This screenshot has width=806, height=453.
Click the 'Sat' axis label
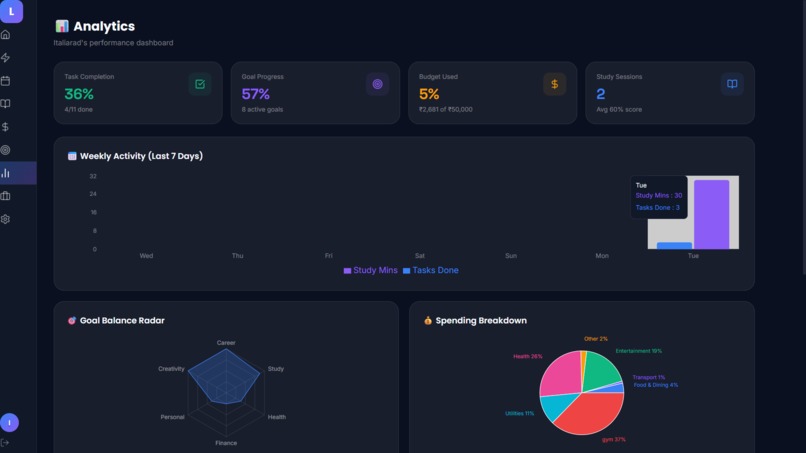click(420, 256)
